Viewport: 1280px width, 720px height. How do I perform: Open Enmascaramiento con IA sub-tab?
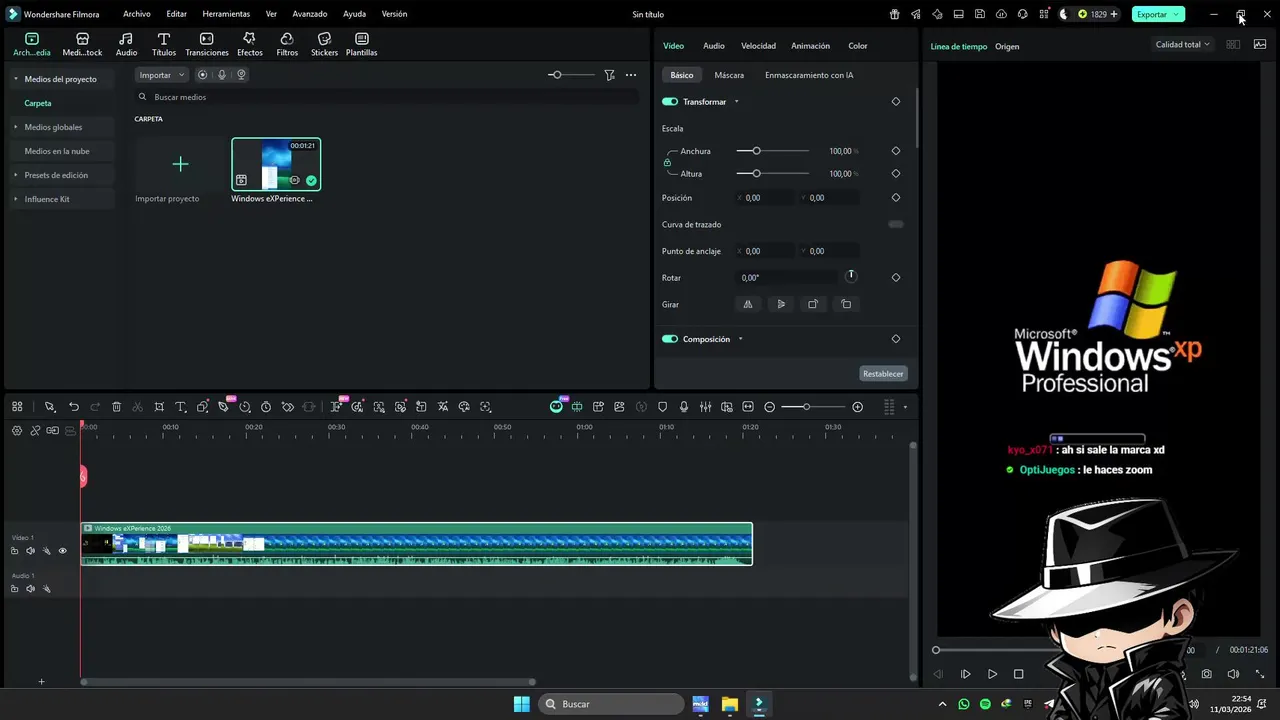[x=809, y=75]
